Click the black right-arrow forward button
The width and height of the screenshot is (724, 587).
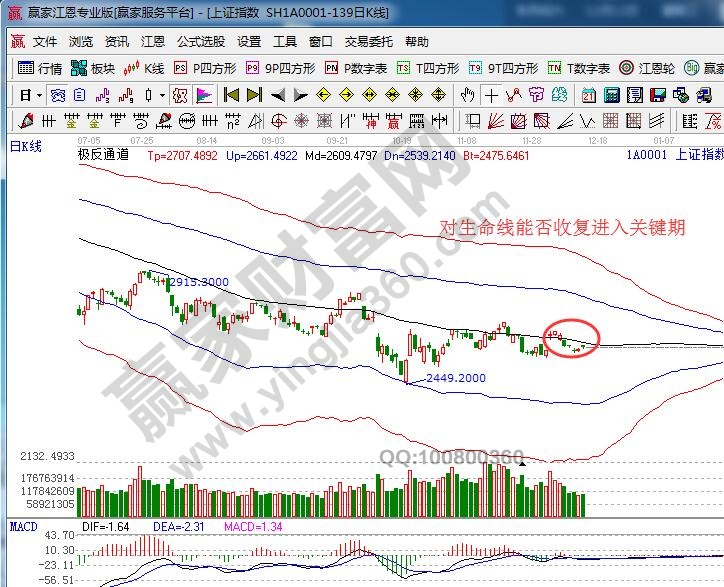(300, 96)
